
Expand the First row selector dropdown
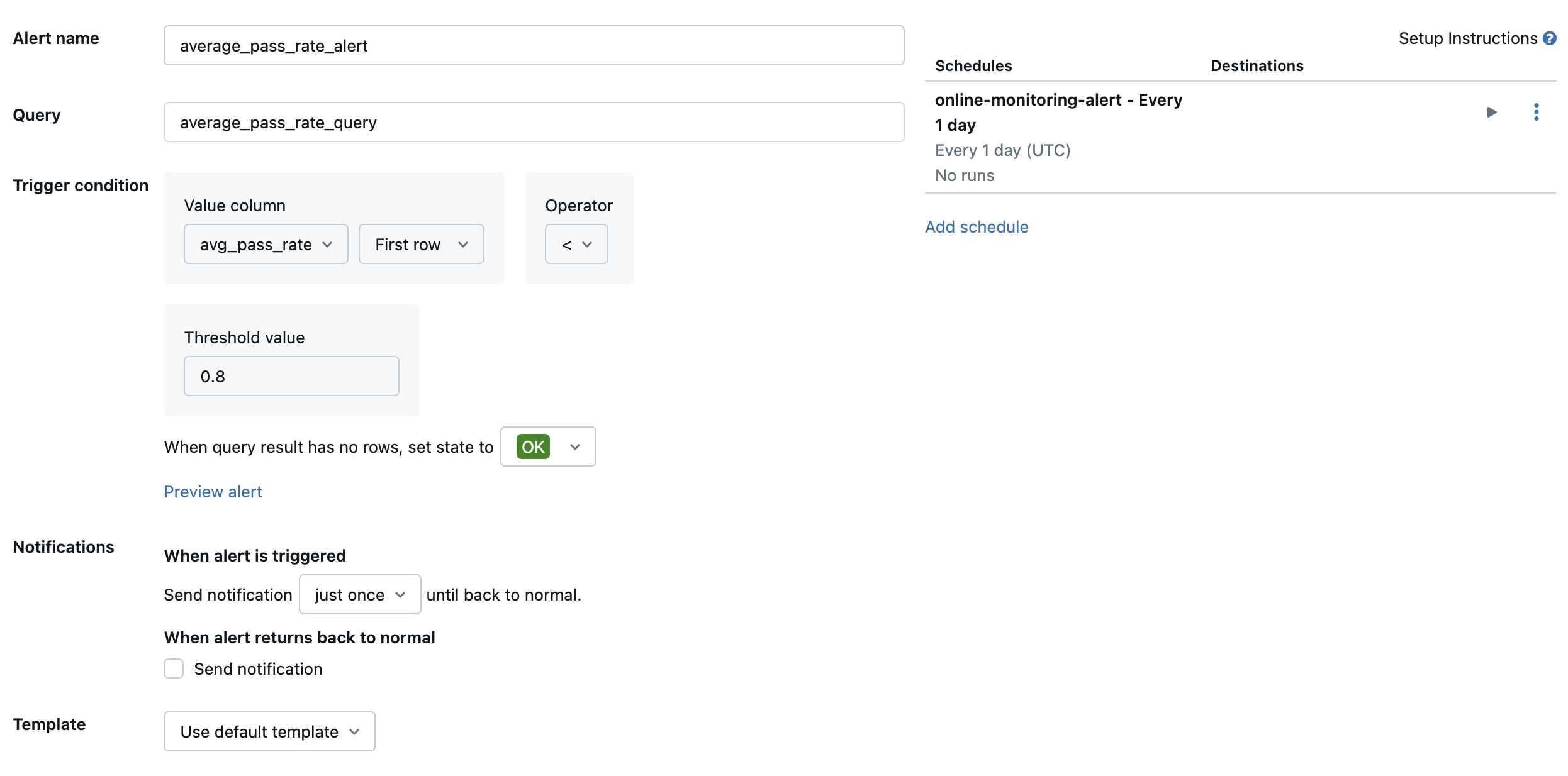pos(421,243)
